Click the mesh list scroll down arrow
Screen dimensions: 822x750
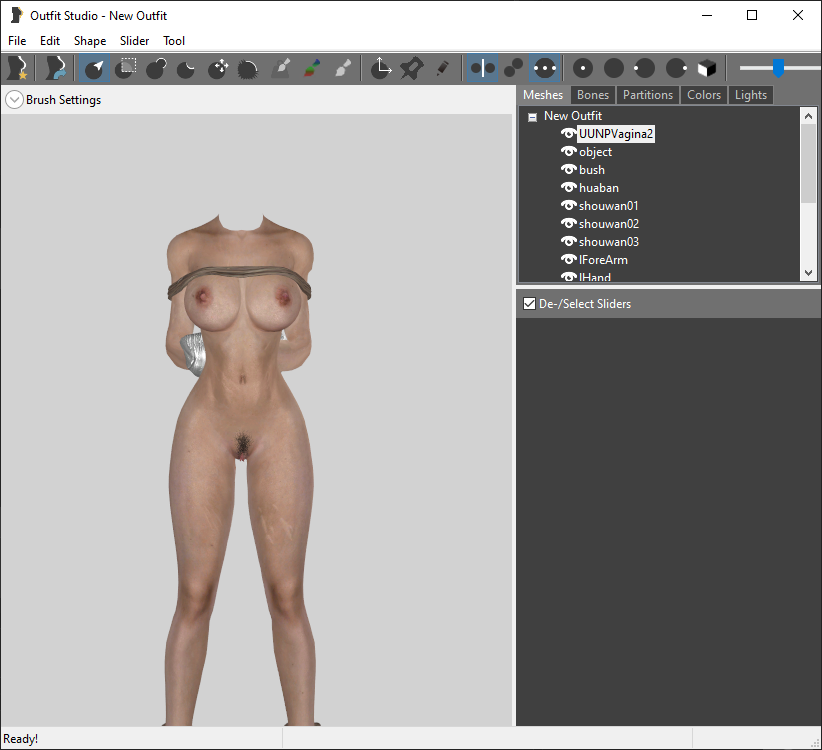point(808,273)
